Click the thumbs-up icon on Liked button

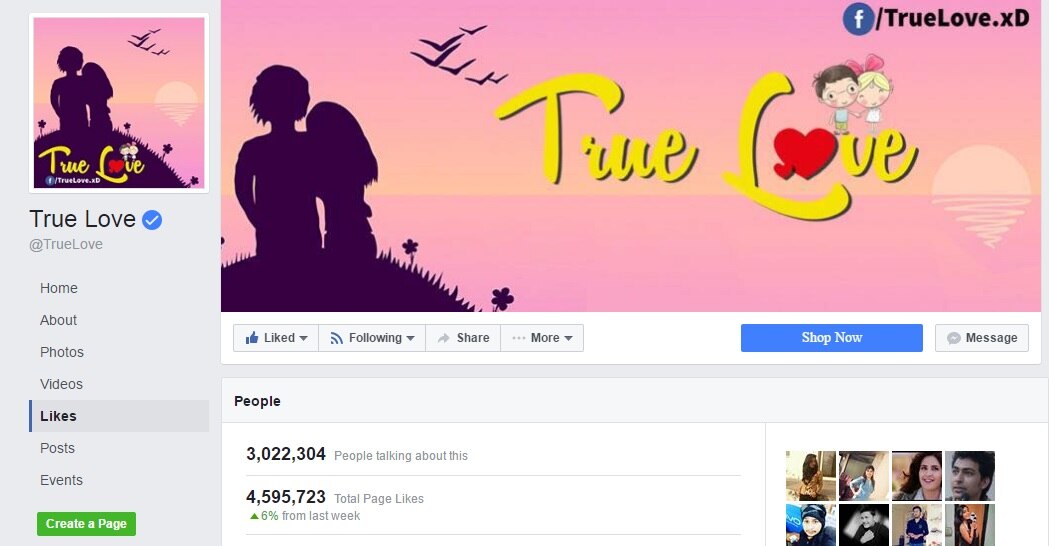tap(252, 338)
